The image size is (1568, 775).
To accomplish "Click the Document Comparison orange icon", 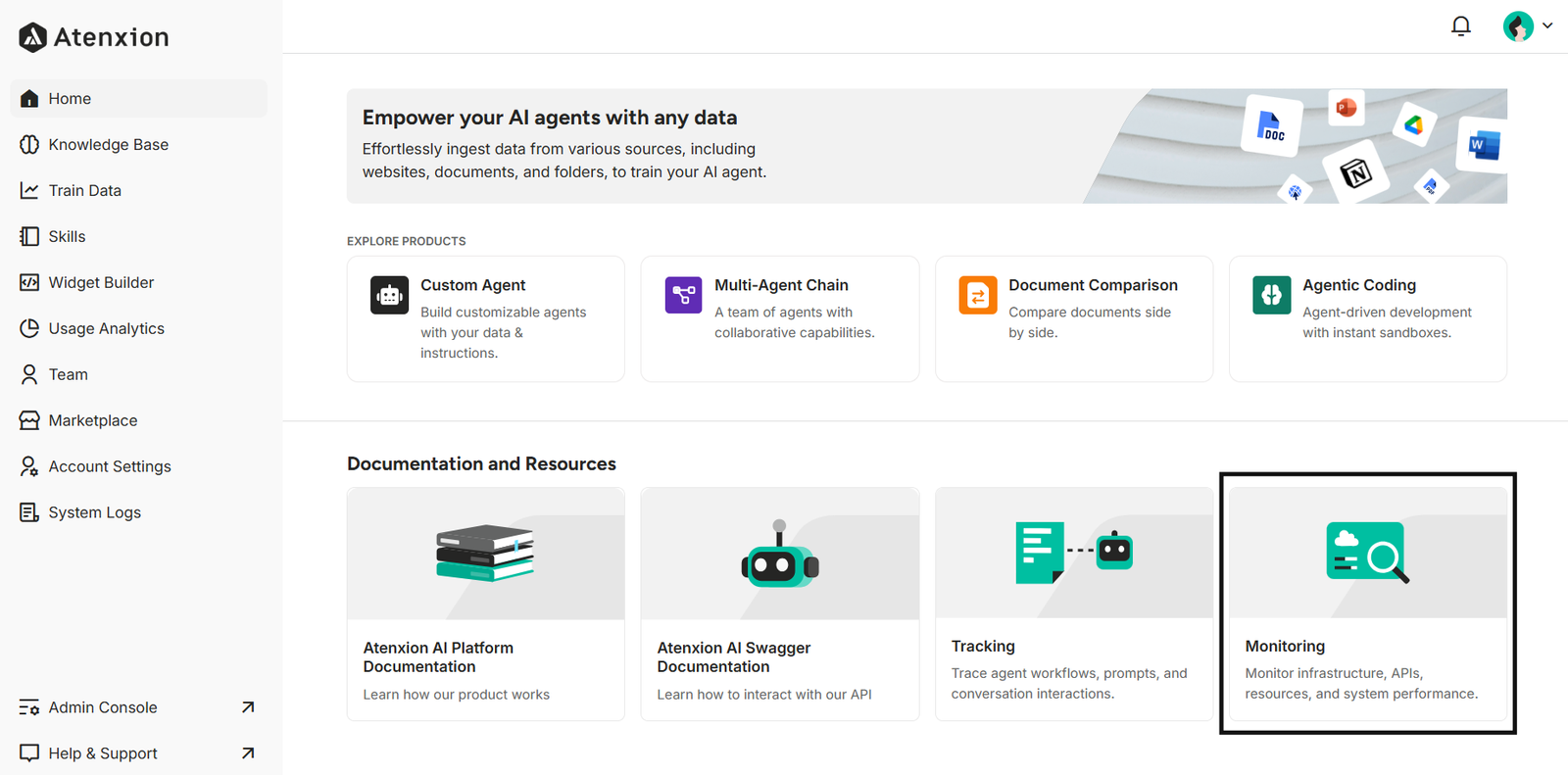I will click(x=977, y=295).
